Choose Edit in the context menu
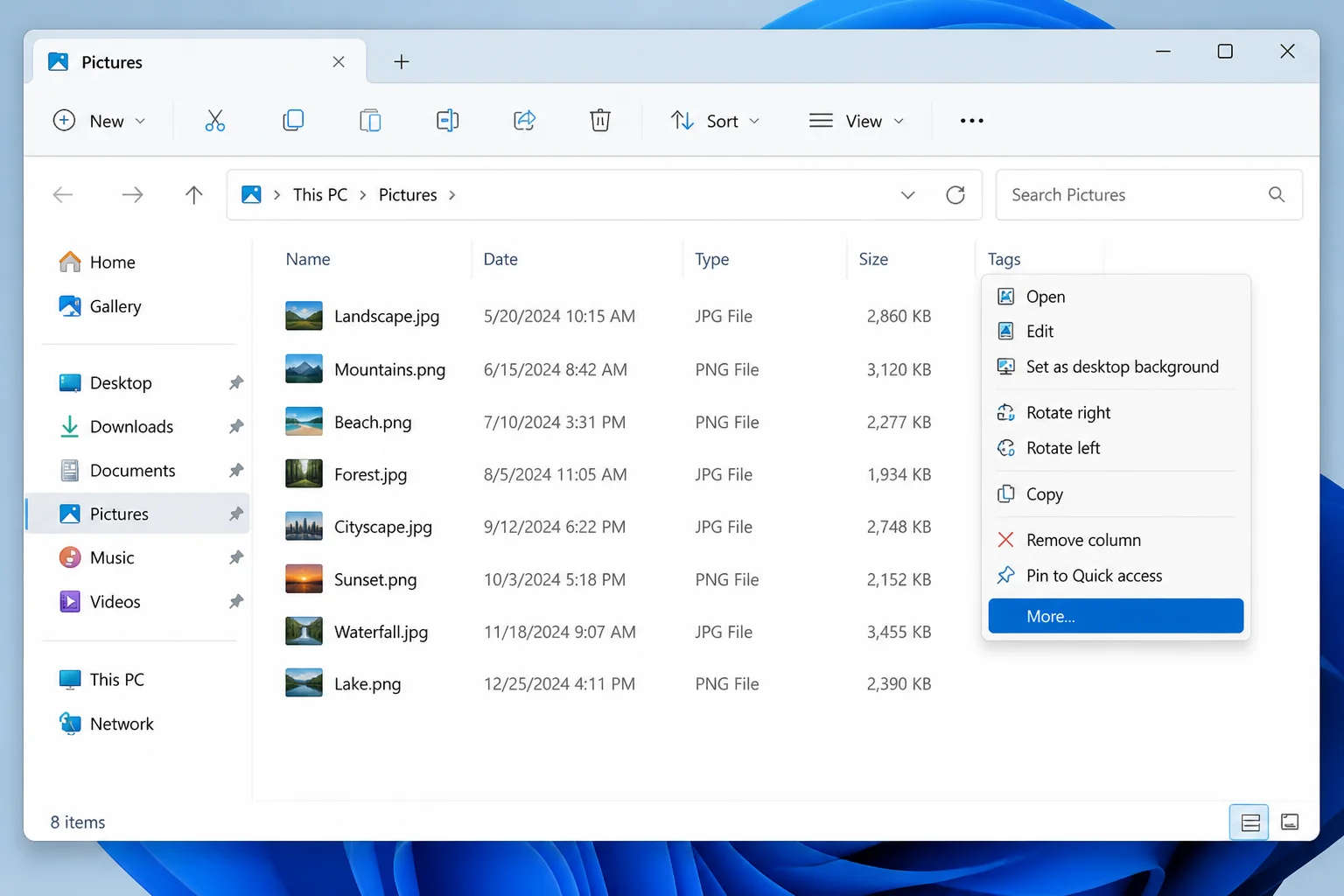This screenshot has height=896, width=1344. [1116, 332]
